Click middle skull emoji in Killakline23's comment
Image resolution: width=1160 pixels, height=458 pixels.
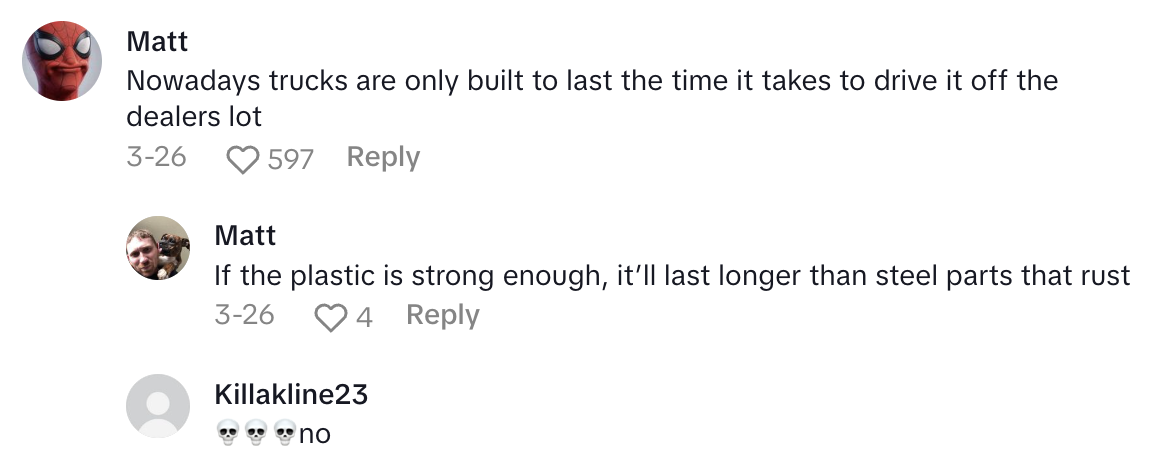(256, 434)
